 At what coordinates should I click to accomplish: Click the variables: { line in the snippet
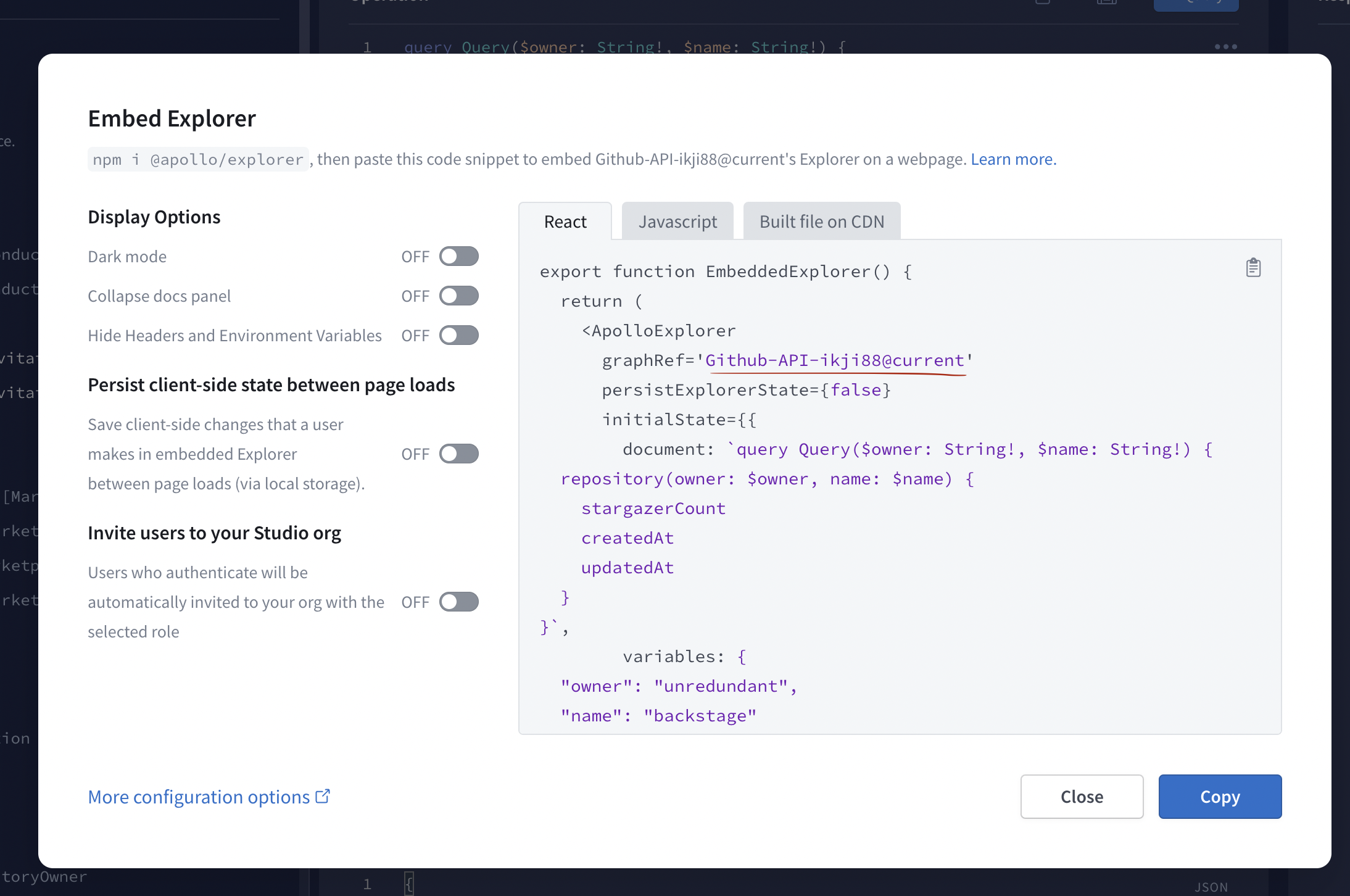(685, 657)
